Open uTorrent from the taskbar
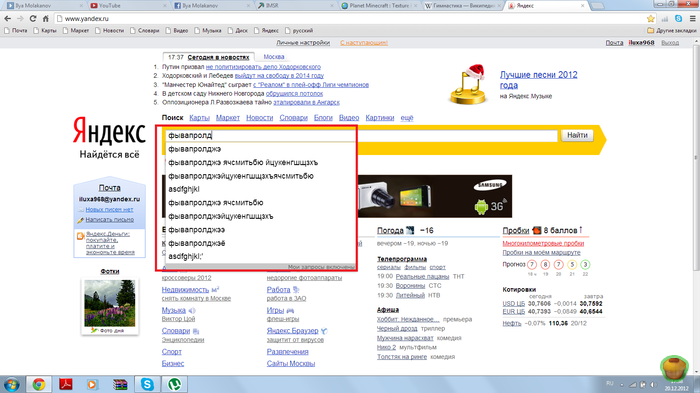The width and height of the screenshot is (700, 393). [175, 384]
